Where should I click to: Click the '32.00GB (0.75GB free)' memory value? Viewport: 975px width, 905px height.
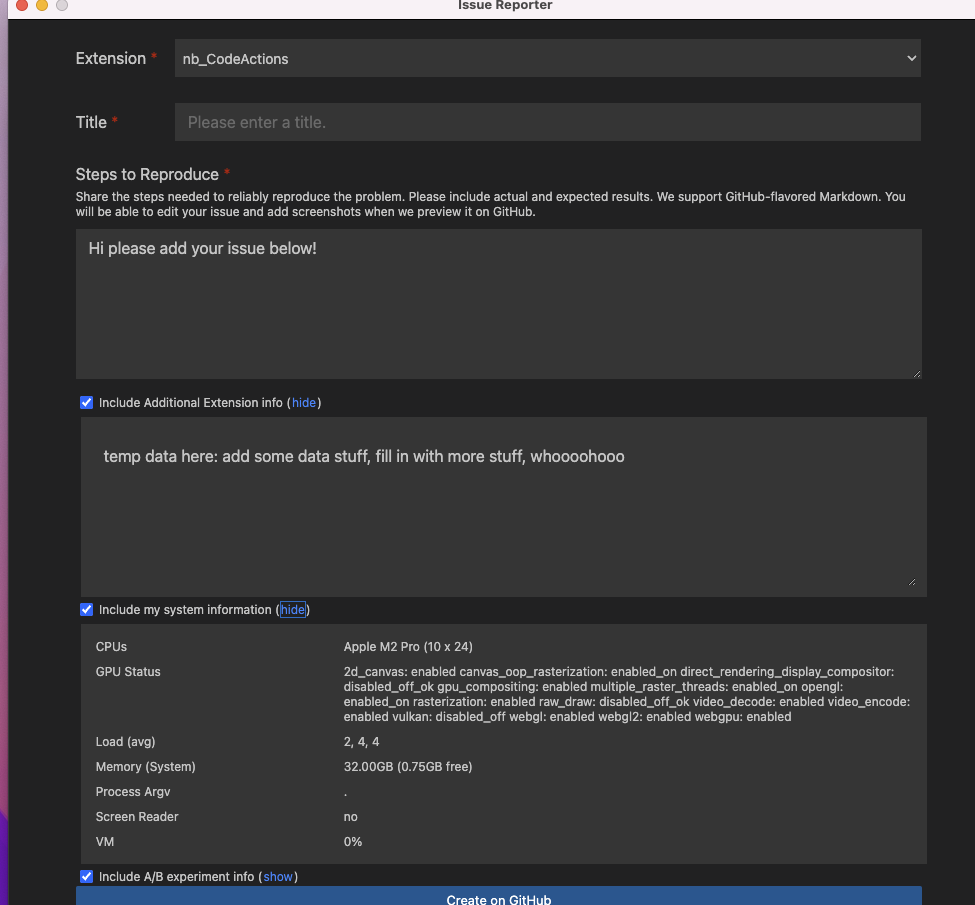click(x=408, y=767)
